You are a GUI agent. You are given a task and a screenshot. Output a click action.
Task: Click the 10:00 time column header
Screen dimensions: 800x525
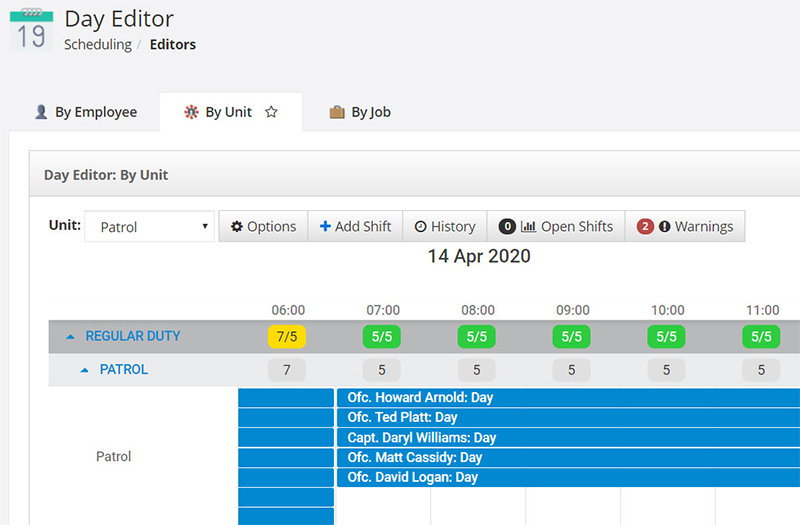pyautogui.click(x=668, y=310)
